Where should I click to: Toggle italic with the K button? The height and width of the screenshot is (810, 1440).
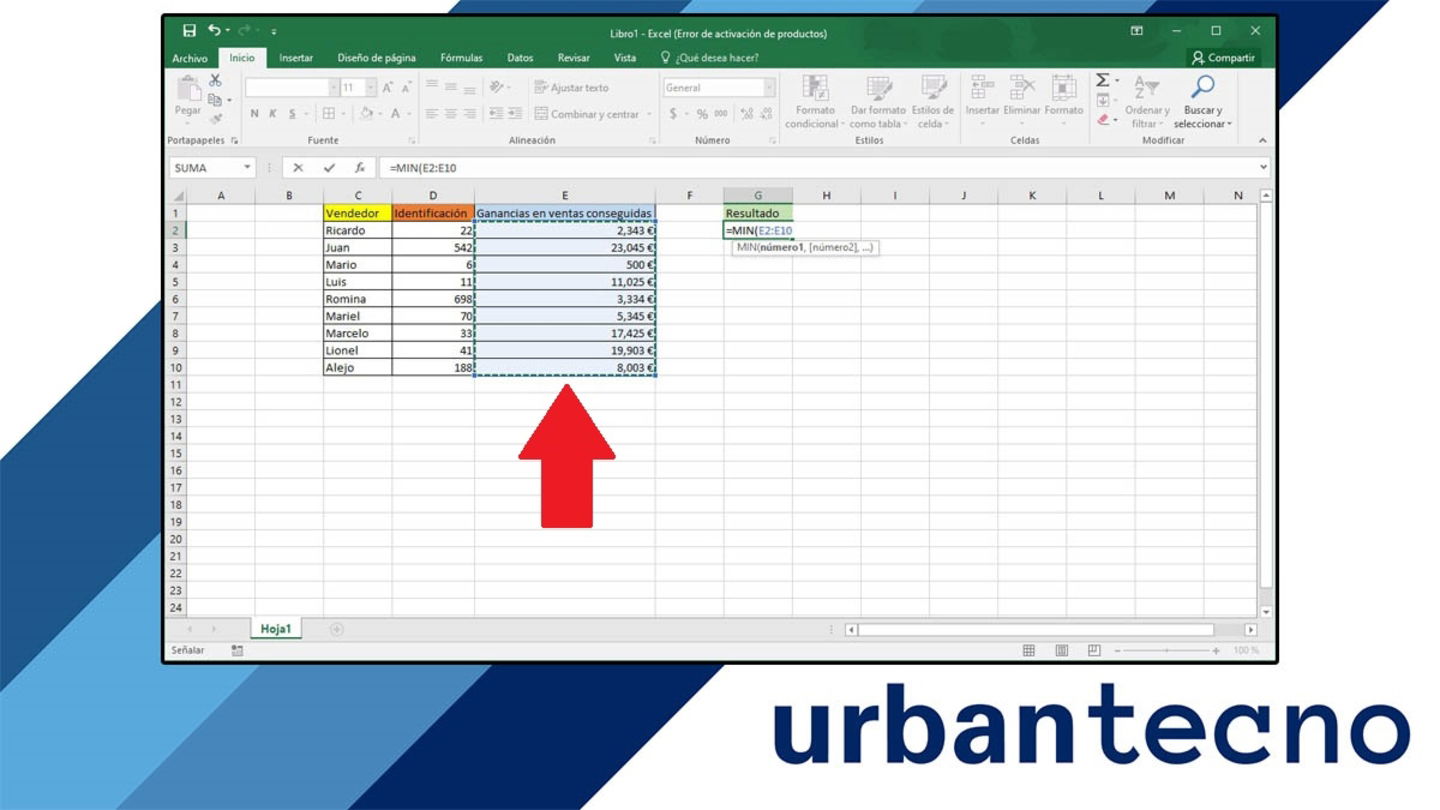click(273, 114)
